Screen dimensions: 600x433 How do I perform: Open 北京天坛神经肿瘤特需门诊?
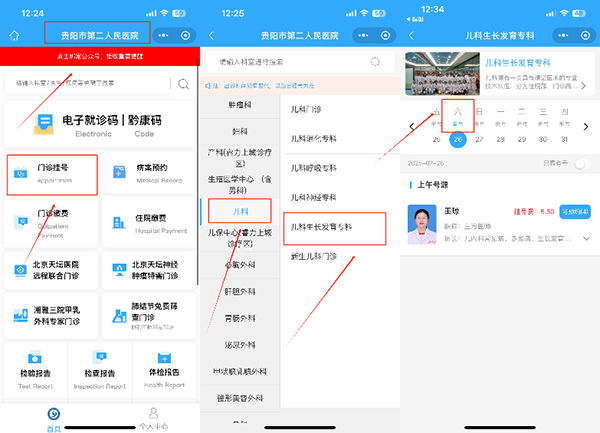click(149, 270)
